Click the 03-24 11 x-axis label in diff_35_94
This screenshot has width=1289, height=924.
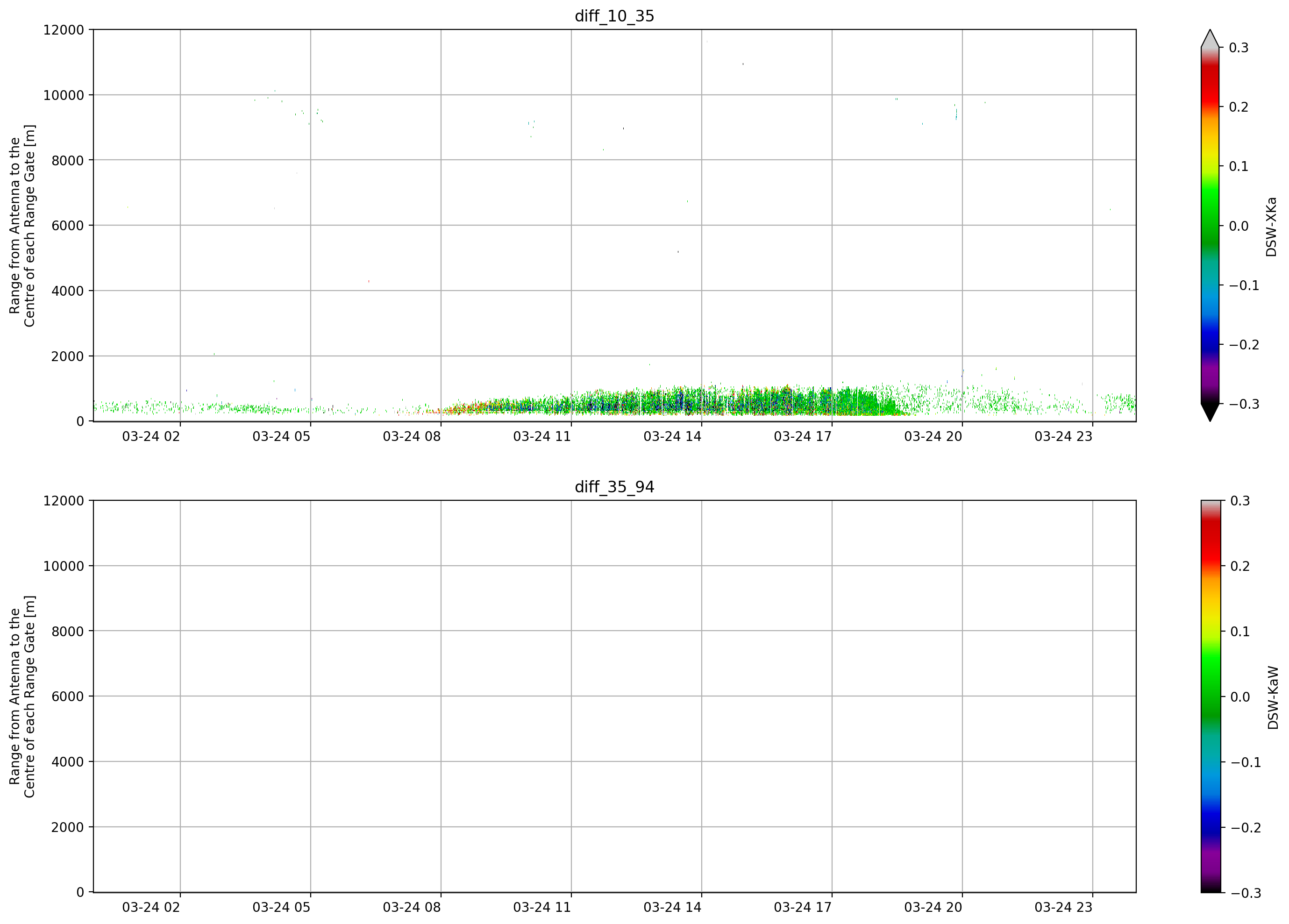pyautogui.click(x=542, y=908)
